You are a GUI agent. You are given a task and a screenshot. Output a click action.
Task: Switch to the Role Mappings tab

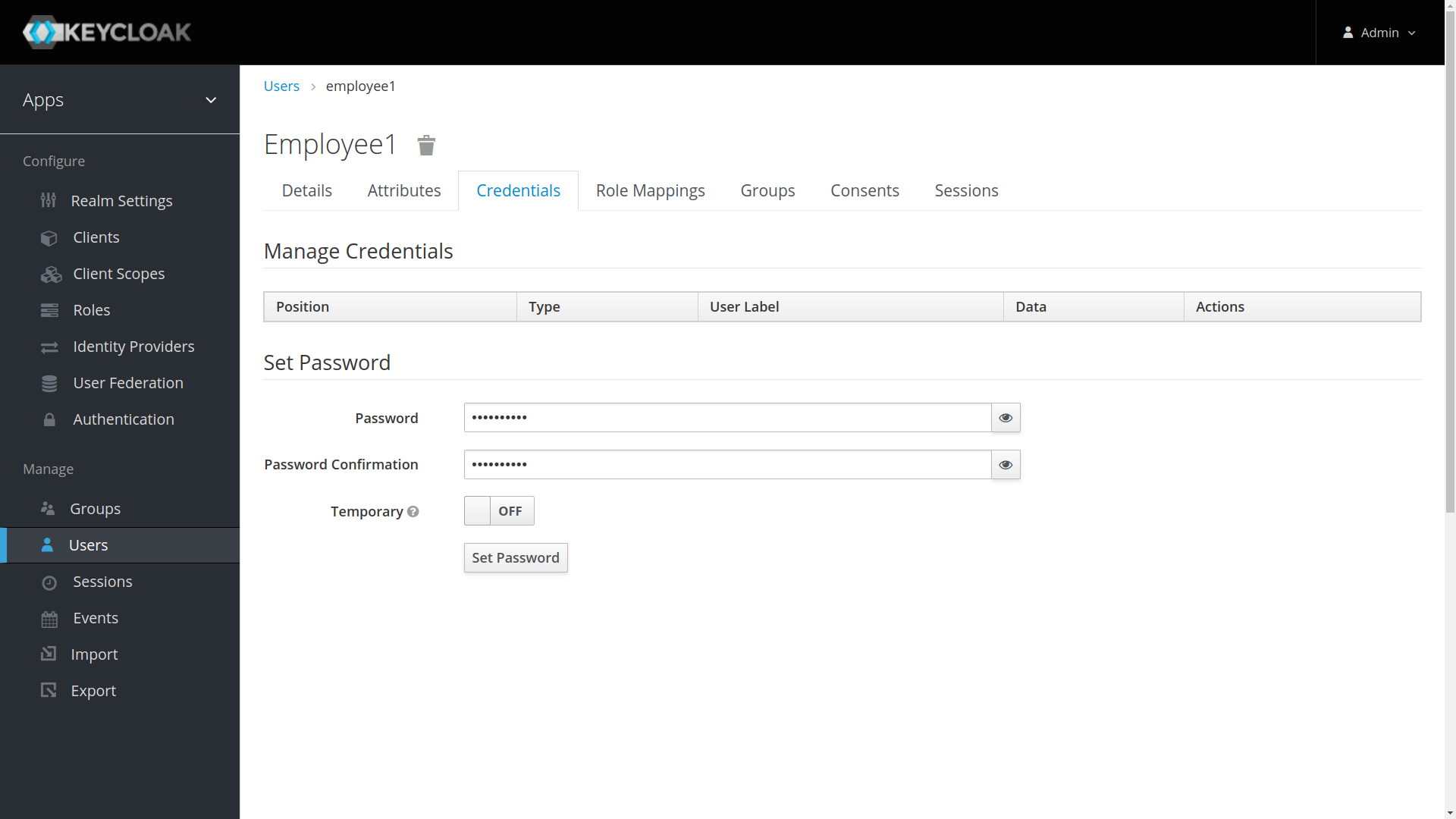click(651, 190)
